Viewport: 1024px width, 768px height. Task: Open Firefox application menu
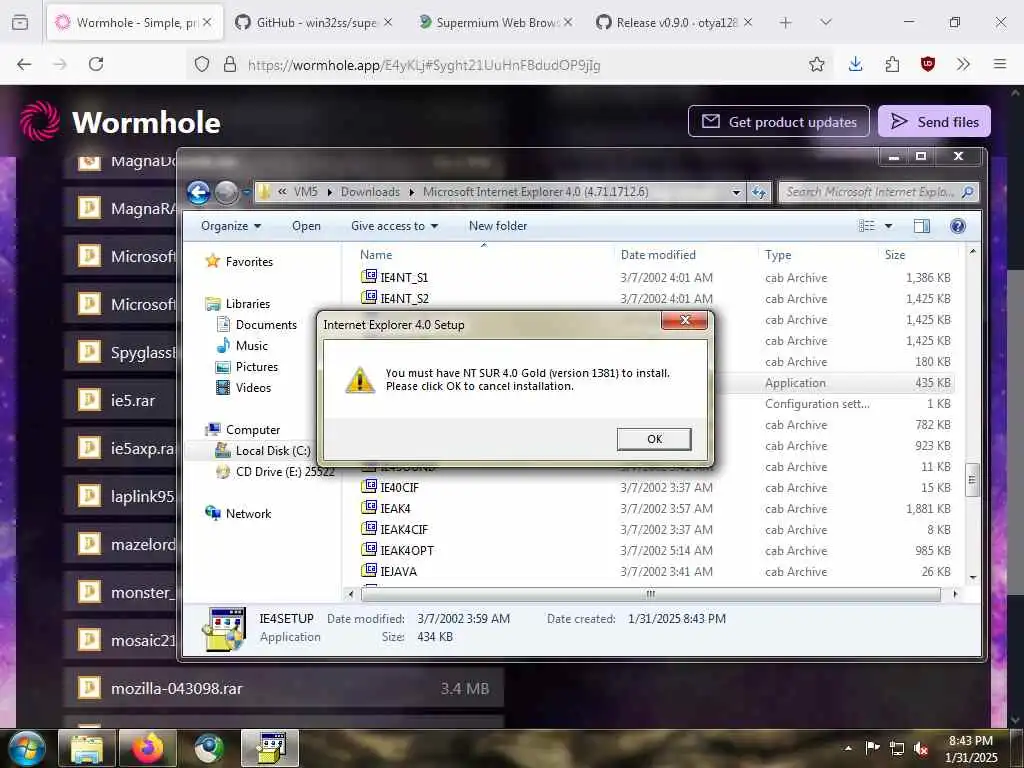pyautogui.click(x=1000, y=64)
